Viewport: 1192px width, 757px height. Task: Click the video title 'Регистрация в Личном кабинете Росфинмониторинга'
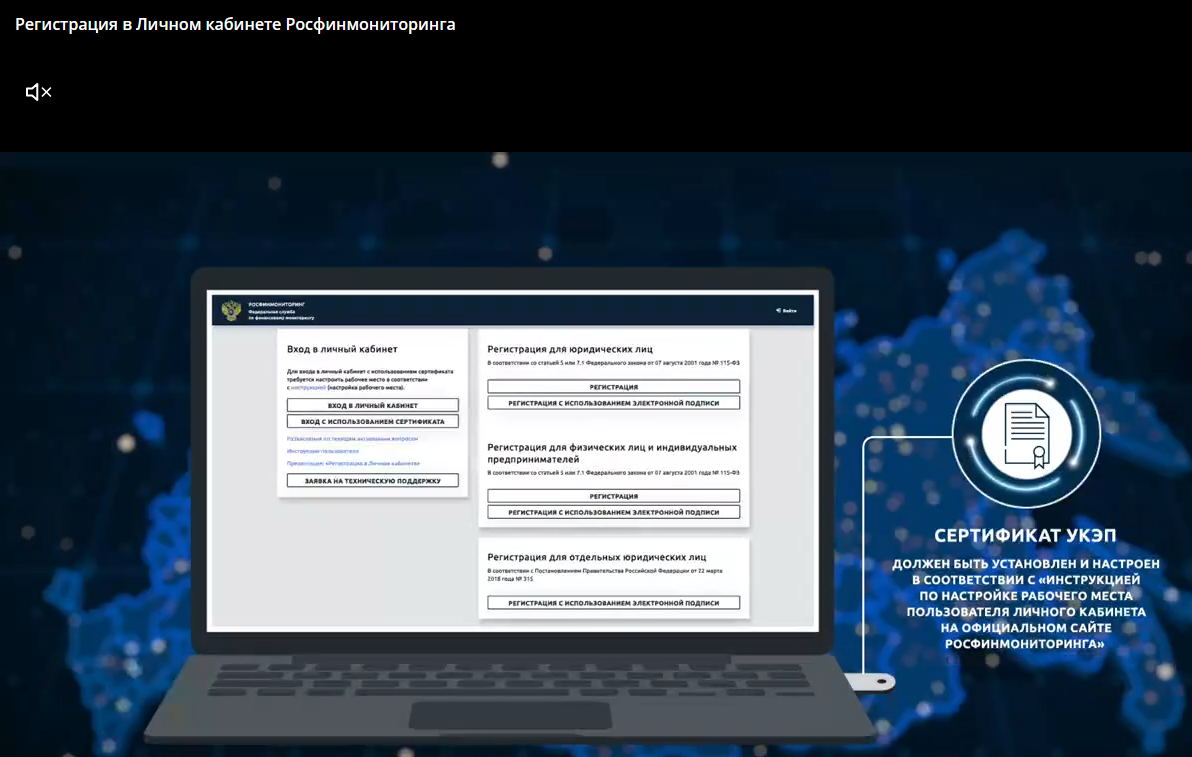[x=235, y=24]
